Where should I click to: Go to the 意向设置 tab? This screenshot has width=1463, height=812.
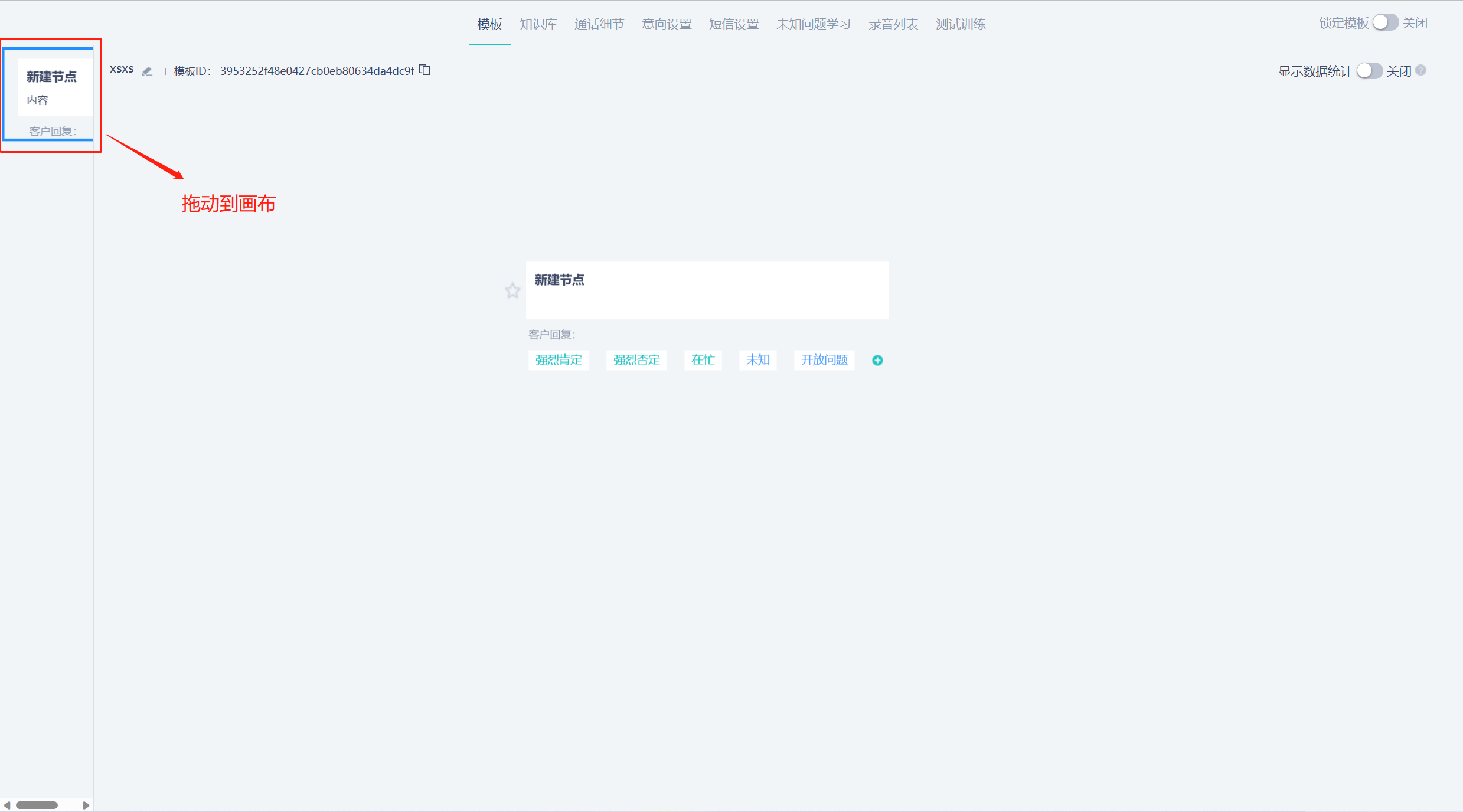pos(667,24)
